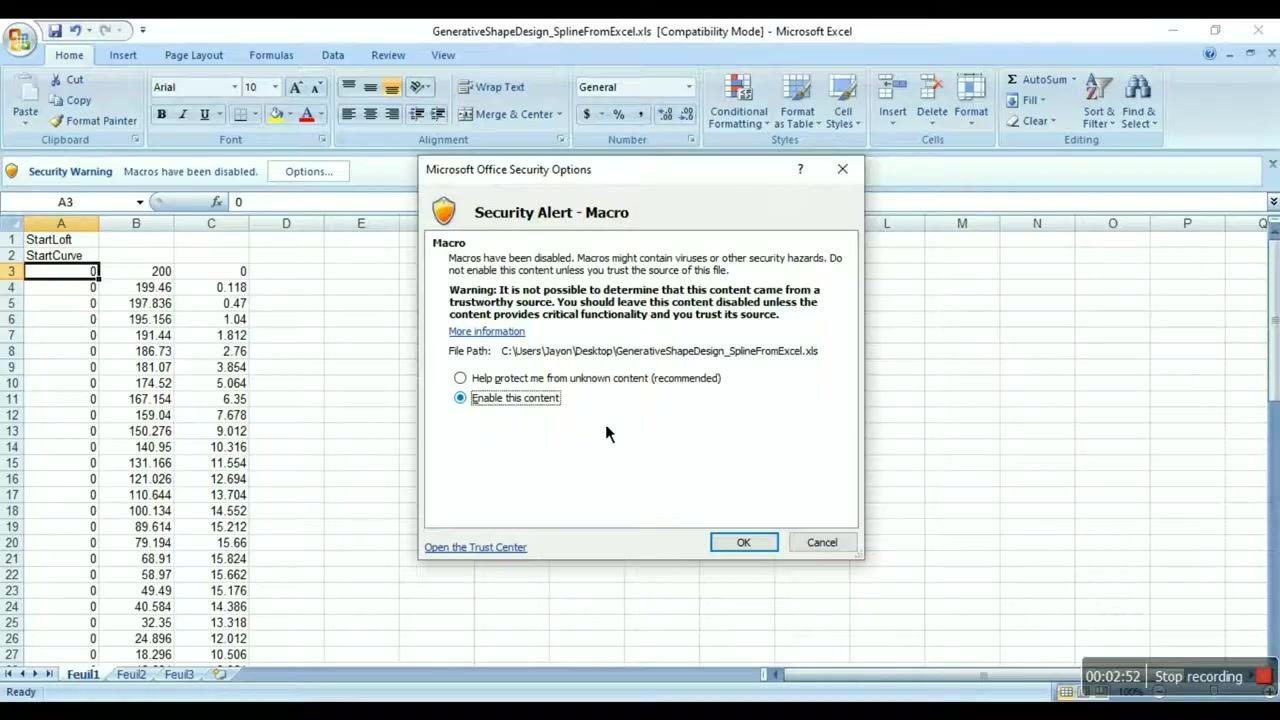Click the Increase Font Size icon
The height and width of the screenshot is (720, 1280).
[295, 87]
